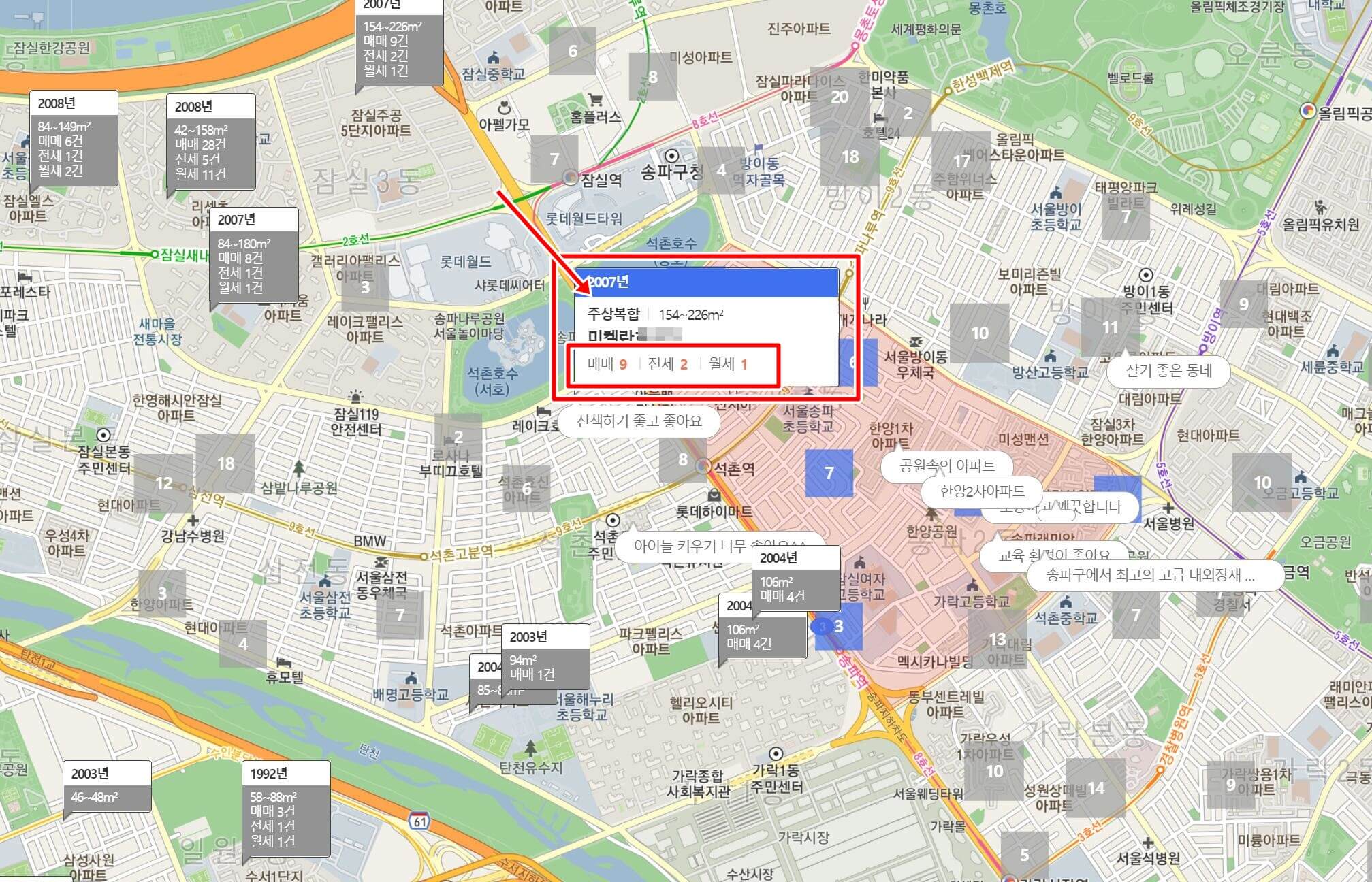
Task: Click the 잠실역 subway station icon
Action: point(571,178)
